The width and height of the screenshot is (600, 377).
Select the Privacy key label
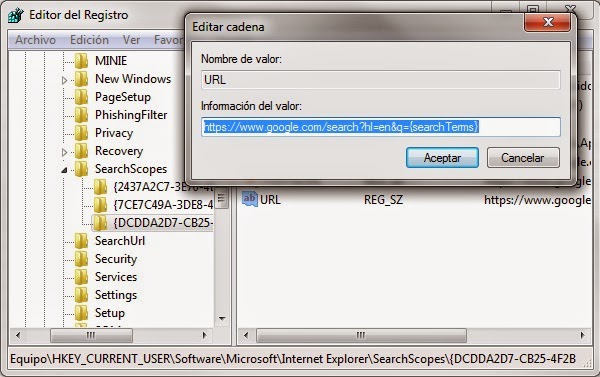pos(114,133)
